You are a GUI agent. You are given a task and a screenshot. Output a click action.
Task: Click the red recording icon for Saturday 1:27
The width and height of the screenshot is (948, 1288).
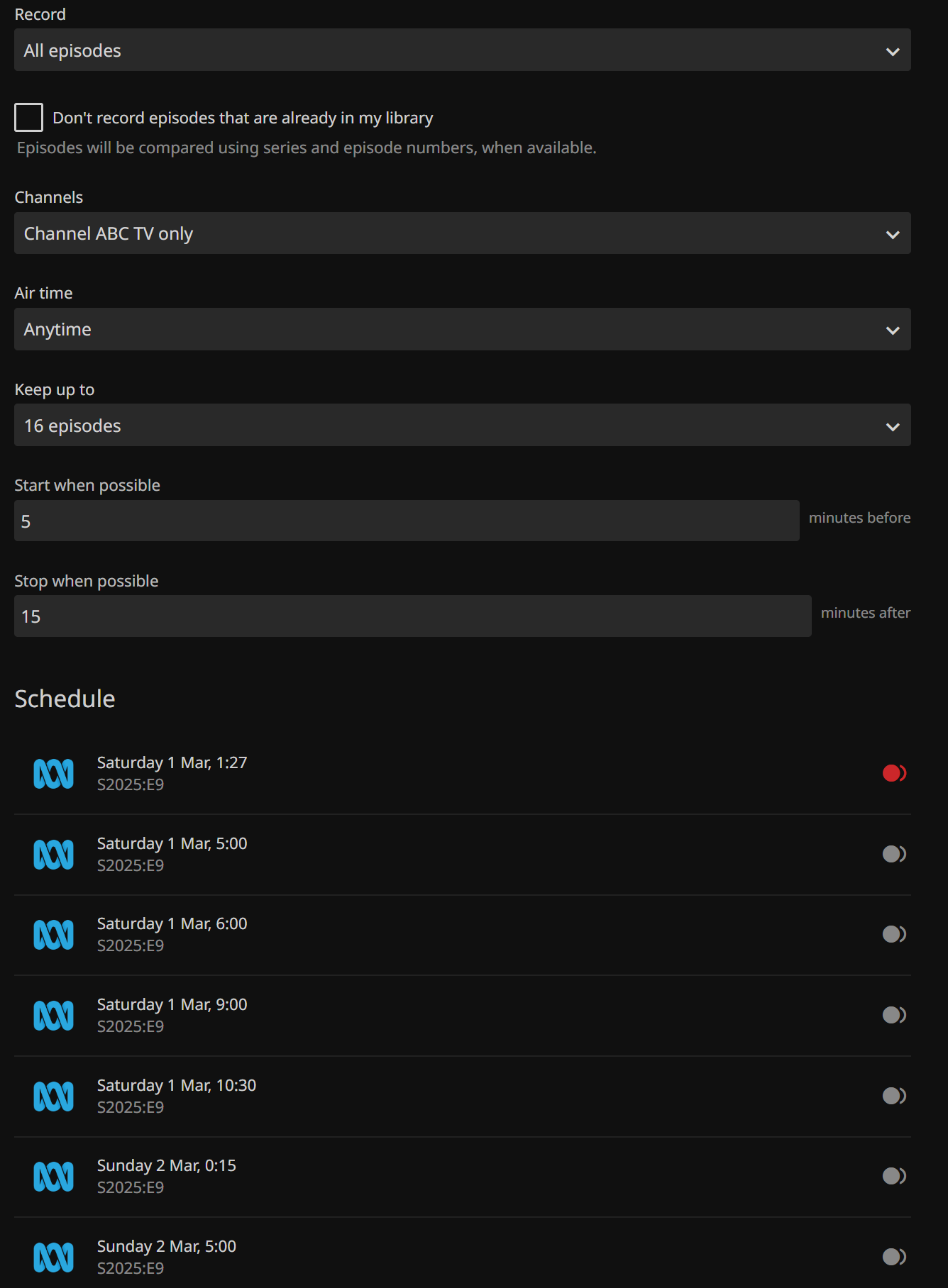[893, 773]
